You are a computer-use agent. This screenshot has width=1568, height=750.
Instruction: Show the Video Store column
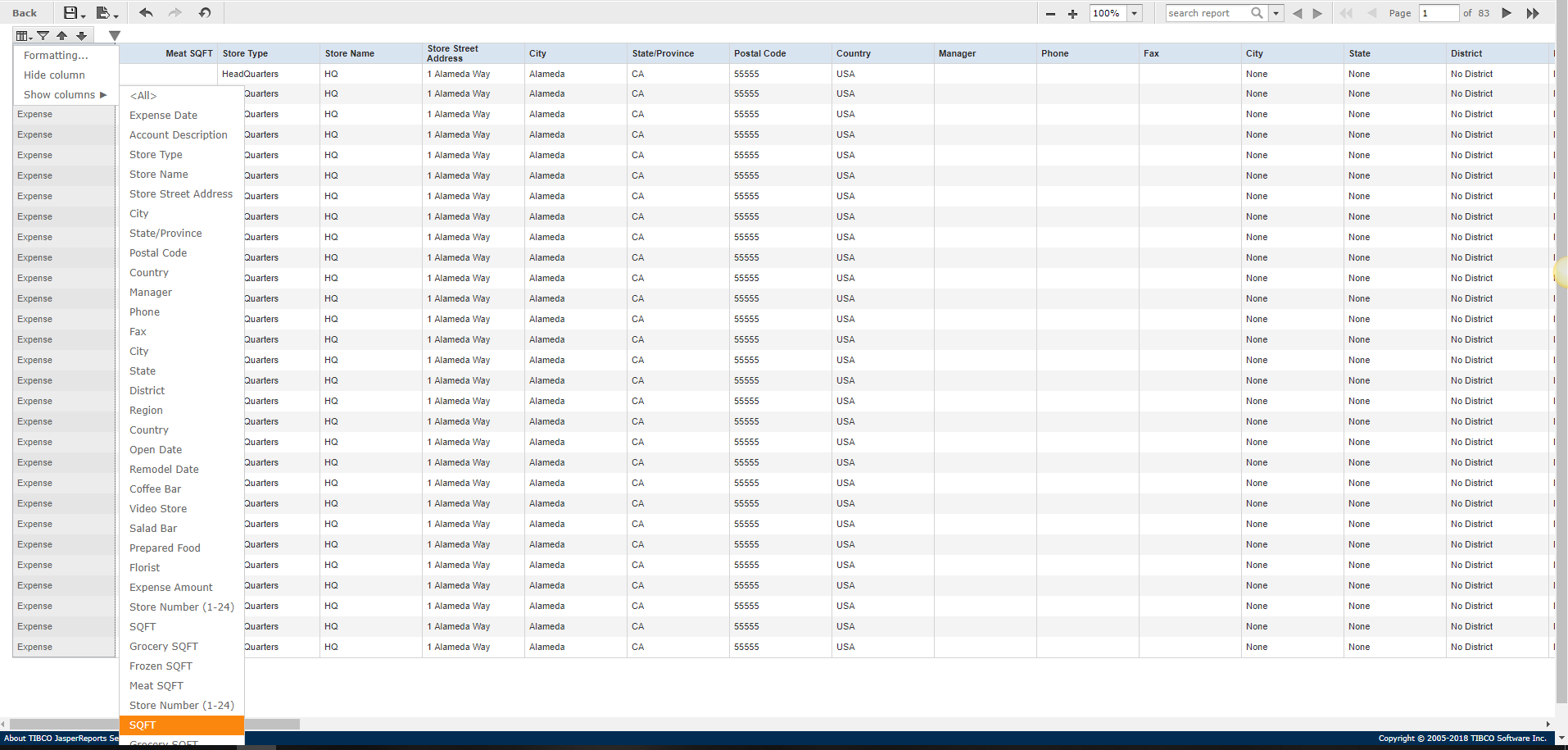point(182,509)
